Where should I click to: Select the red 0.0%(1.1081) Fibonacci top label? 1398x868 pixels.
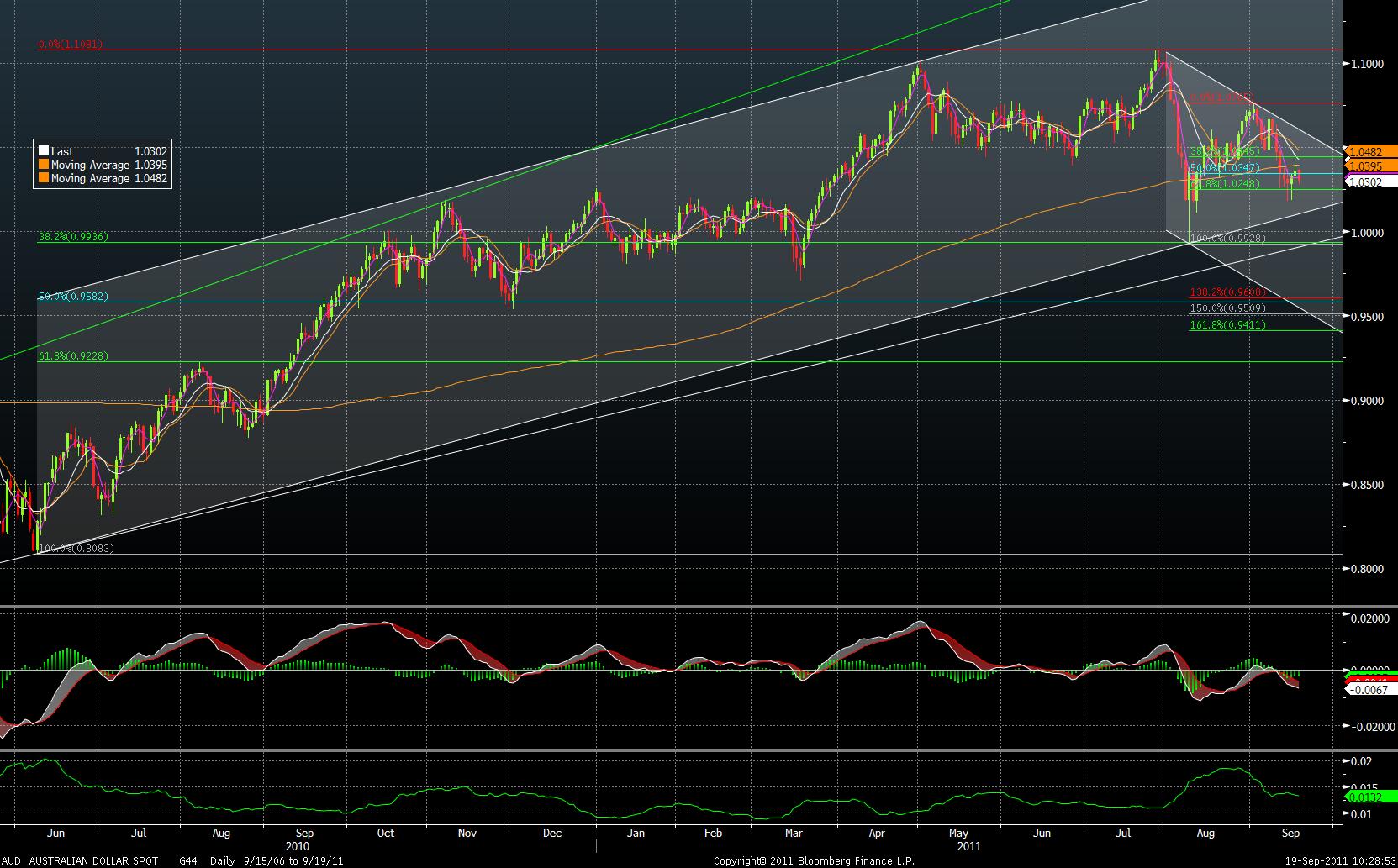70,45
